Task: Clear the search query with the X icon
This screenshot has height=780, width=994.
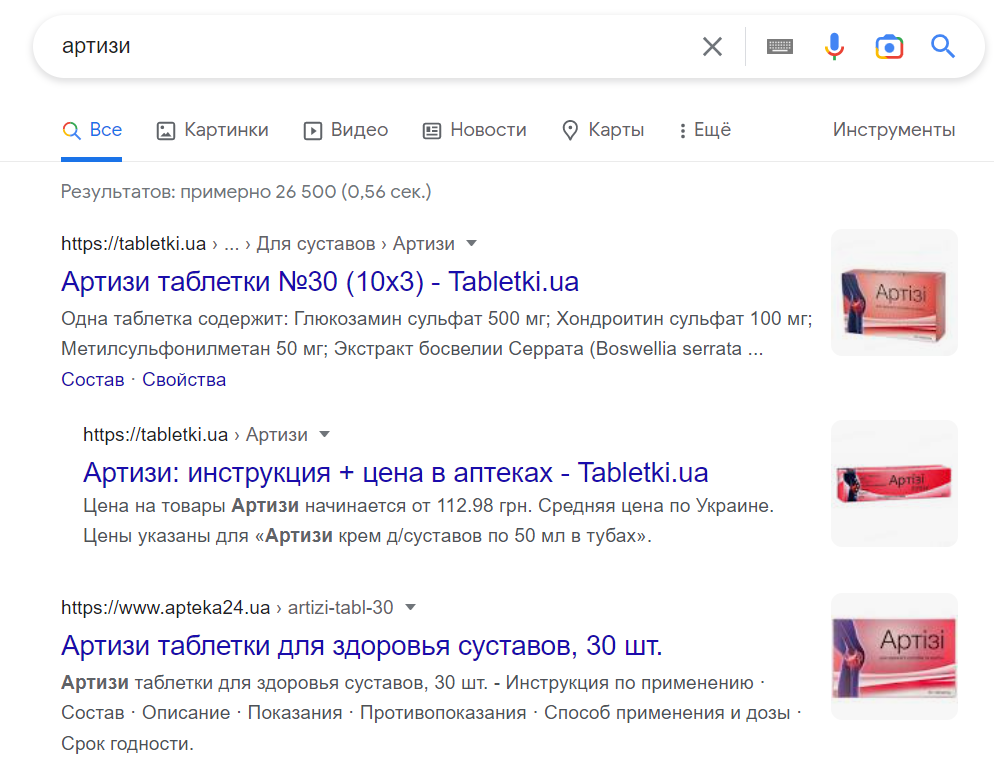Action: [712, 46]
